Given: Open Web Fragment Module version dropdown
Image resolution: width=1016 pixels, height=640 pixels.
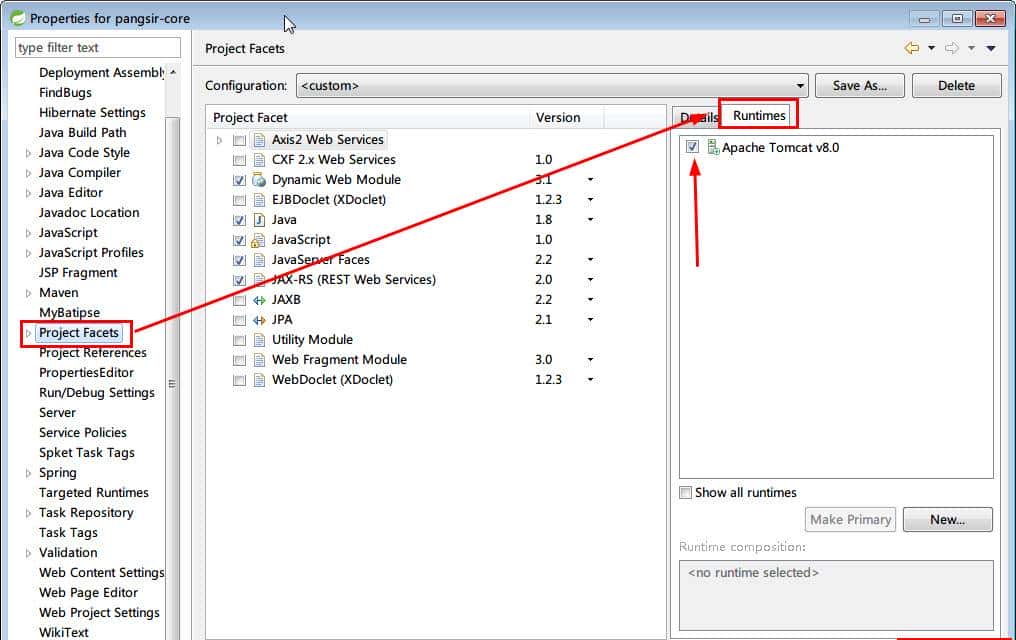Looking at the screenshot, I should click(590, 360).
